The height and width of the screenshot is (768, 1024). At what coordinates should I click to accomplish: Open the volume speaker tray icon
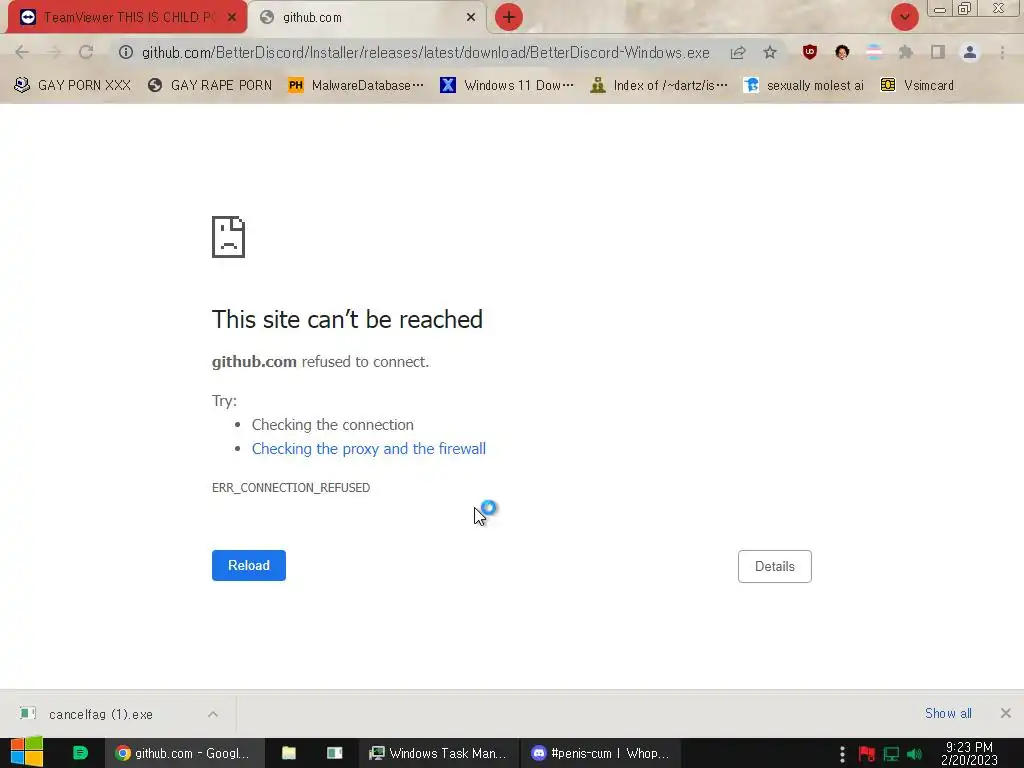914,754
